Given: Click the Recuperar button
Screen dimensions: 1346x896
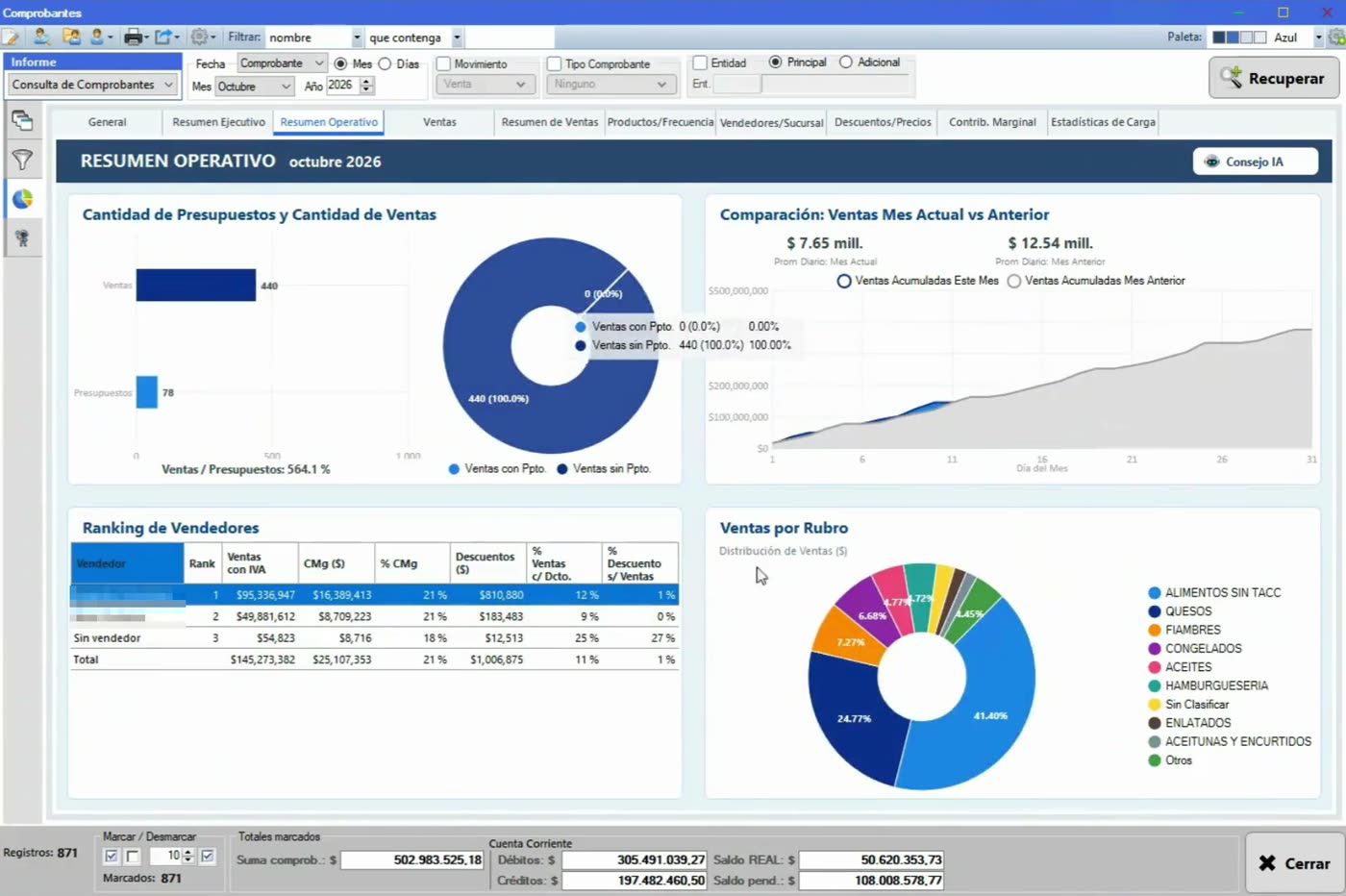Looking at the screenshot, I should pos(1273,78).
